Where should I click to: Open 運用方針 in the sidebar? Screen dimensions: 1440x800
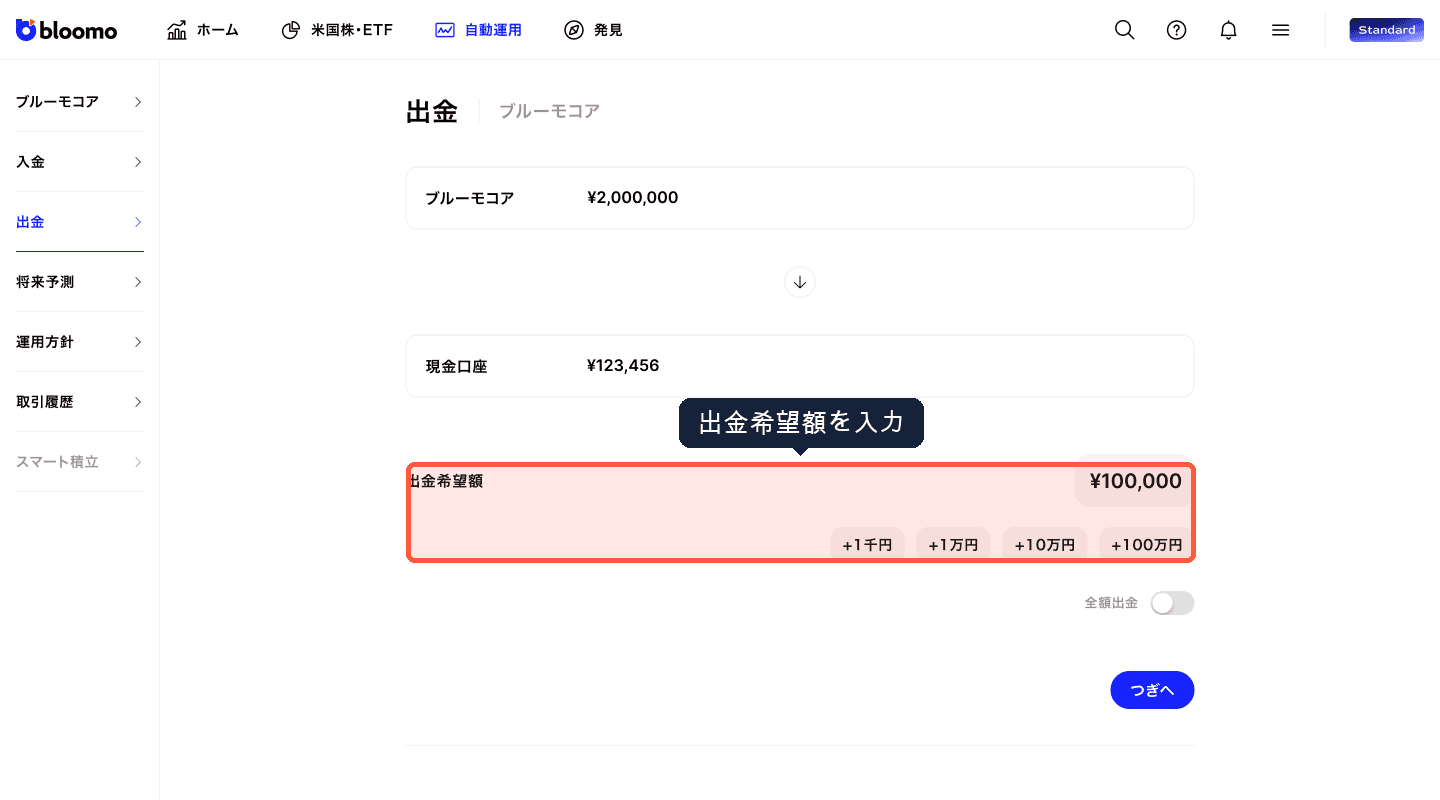click(x=79, y=342)
